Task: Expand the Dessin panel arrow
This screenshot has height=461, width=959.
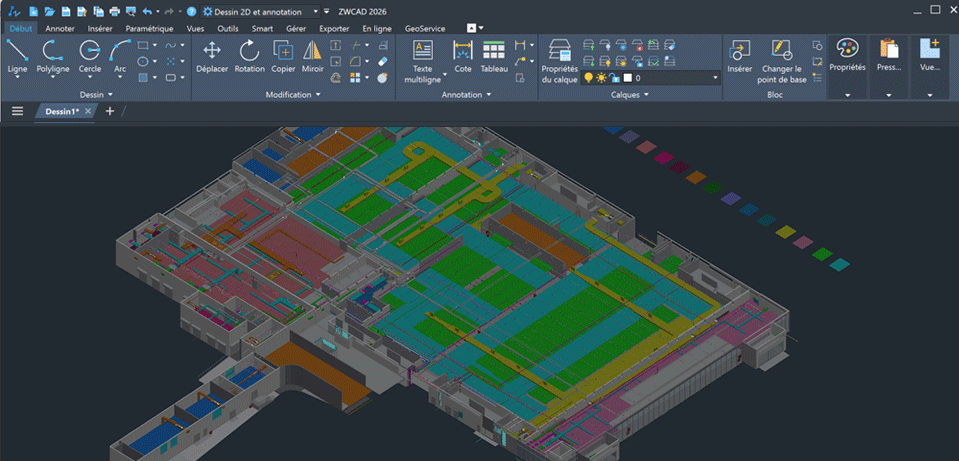Action: point(110,95)
